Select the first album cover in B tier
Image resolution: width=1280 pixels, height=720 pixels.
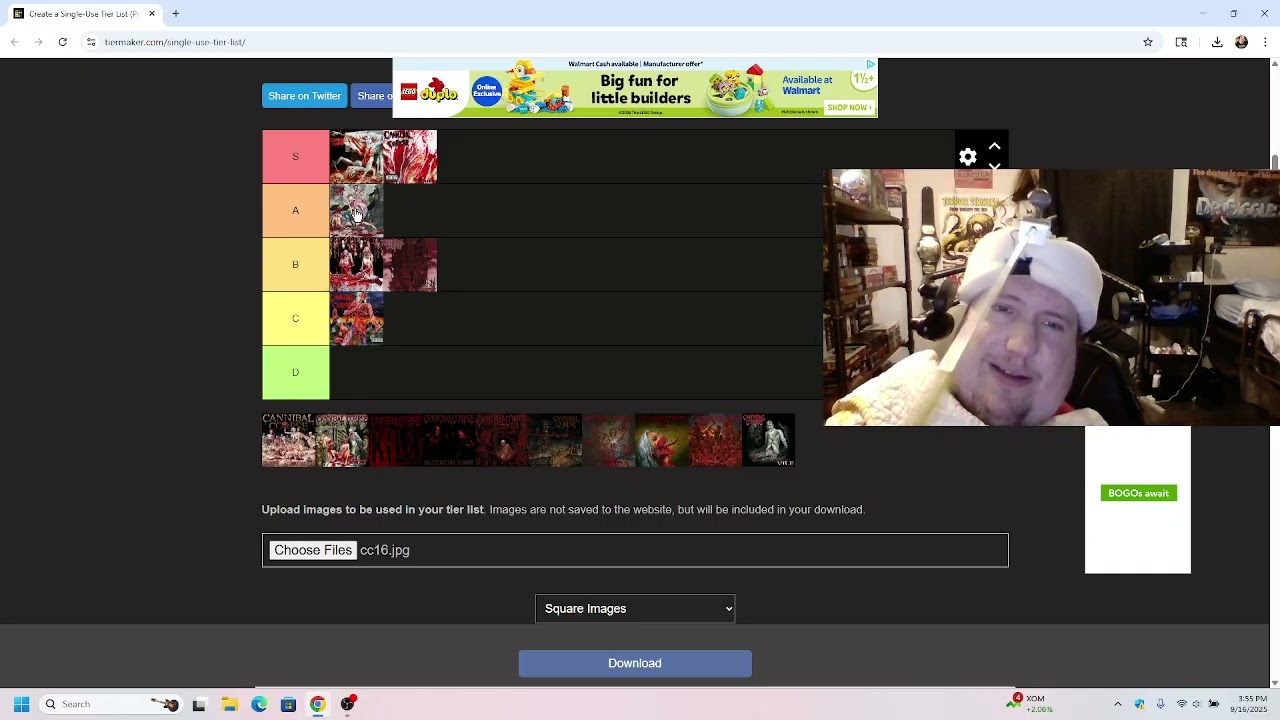click(x=356, y=265)
